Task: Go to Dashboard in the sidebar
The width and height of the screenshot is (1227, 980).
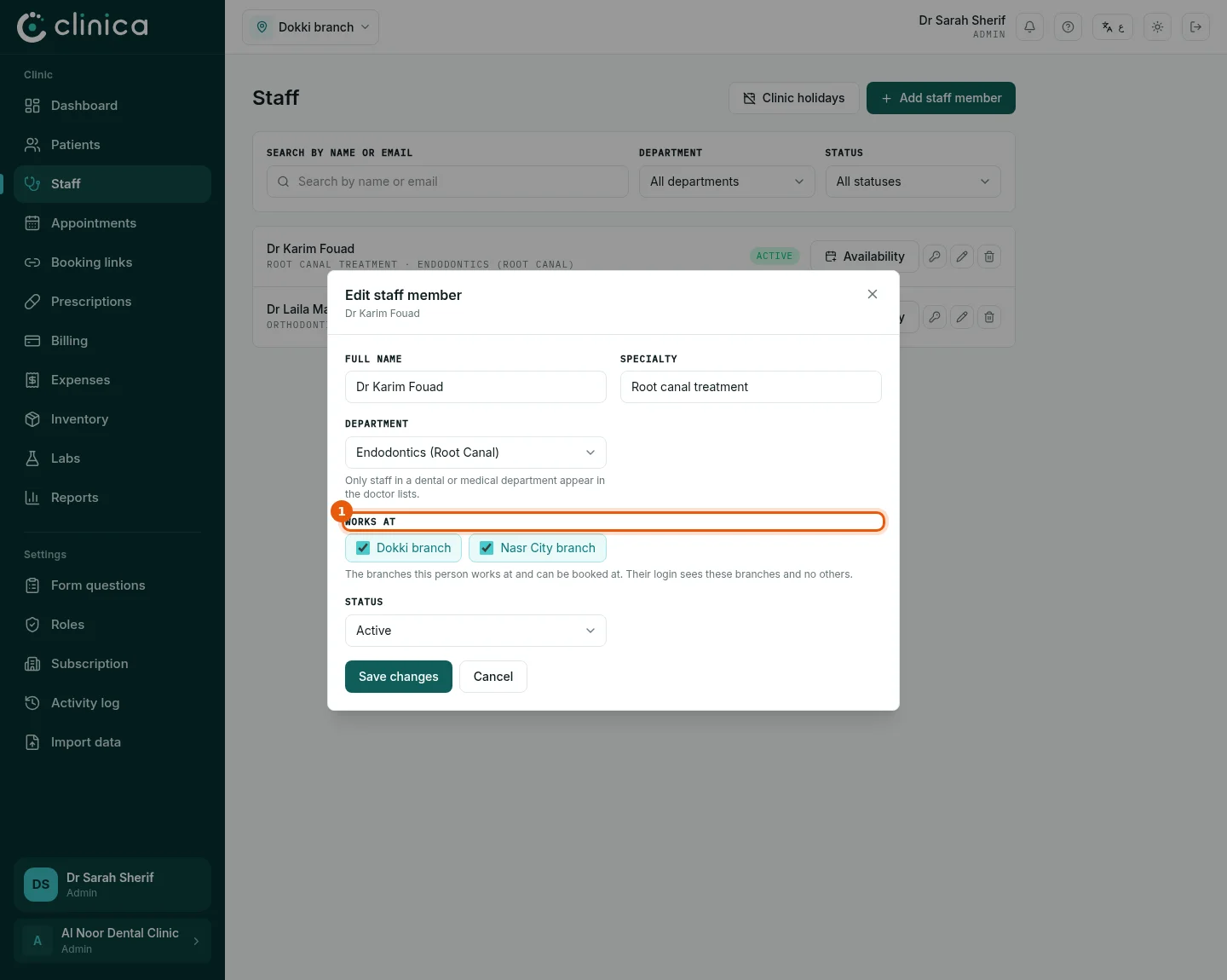Action: pyautogui.click(x=112, y=106)
